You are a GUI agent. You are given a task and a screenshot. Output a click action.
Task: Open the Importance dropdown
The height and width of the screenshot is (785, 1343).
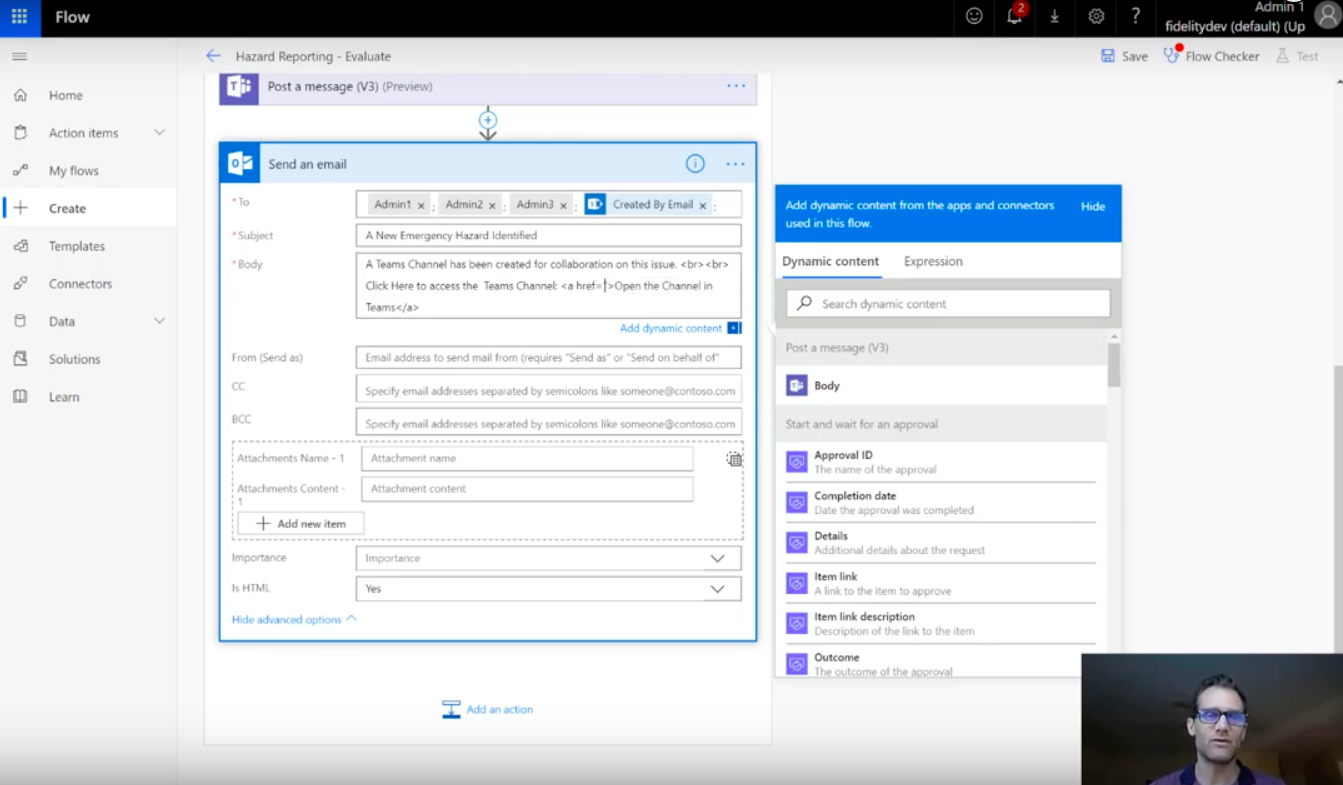[549, 558]
